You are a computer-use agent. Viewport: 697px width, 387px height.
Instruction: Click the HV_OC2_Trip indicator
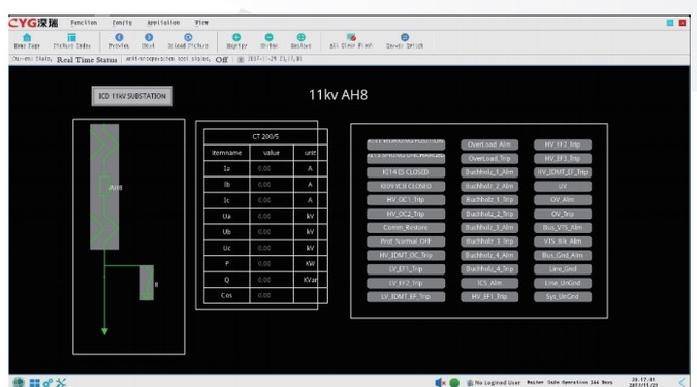coord(406,214)
